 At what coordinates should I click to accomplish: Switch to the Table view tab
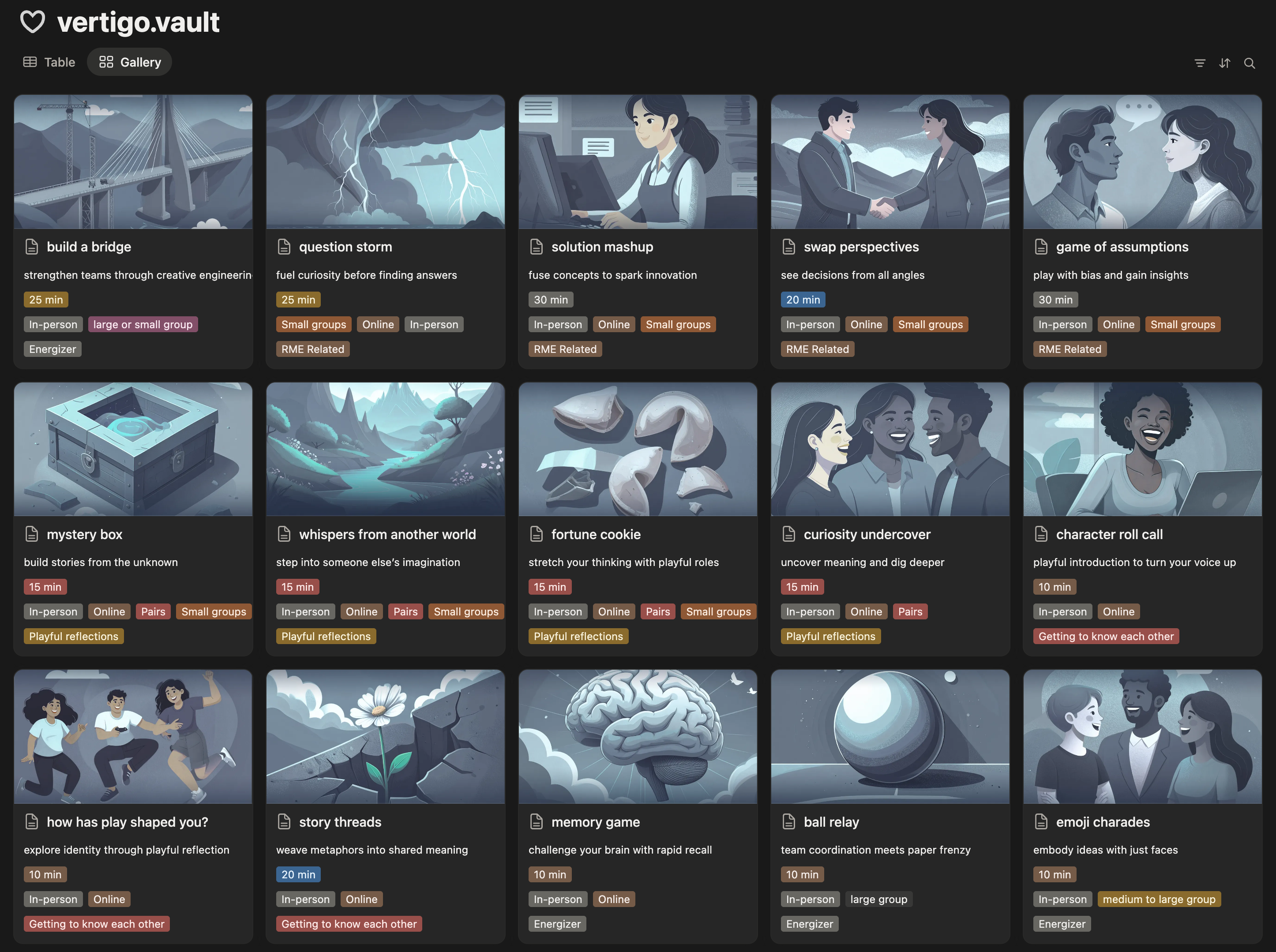[49, 62]
